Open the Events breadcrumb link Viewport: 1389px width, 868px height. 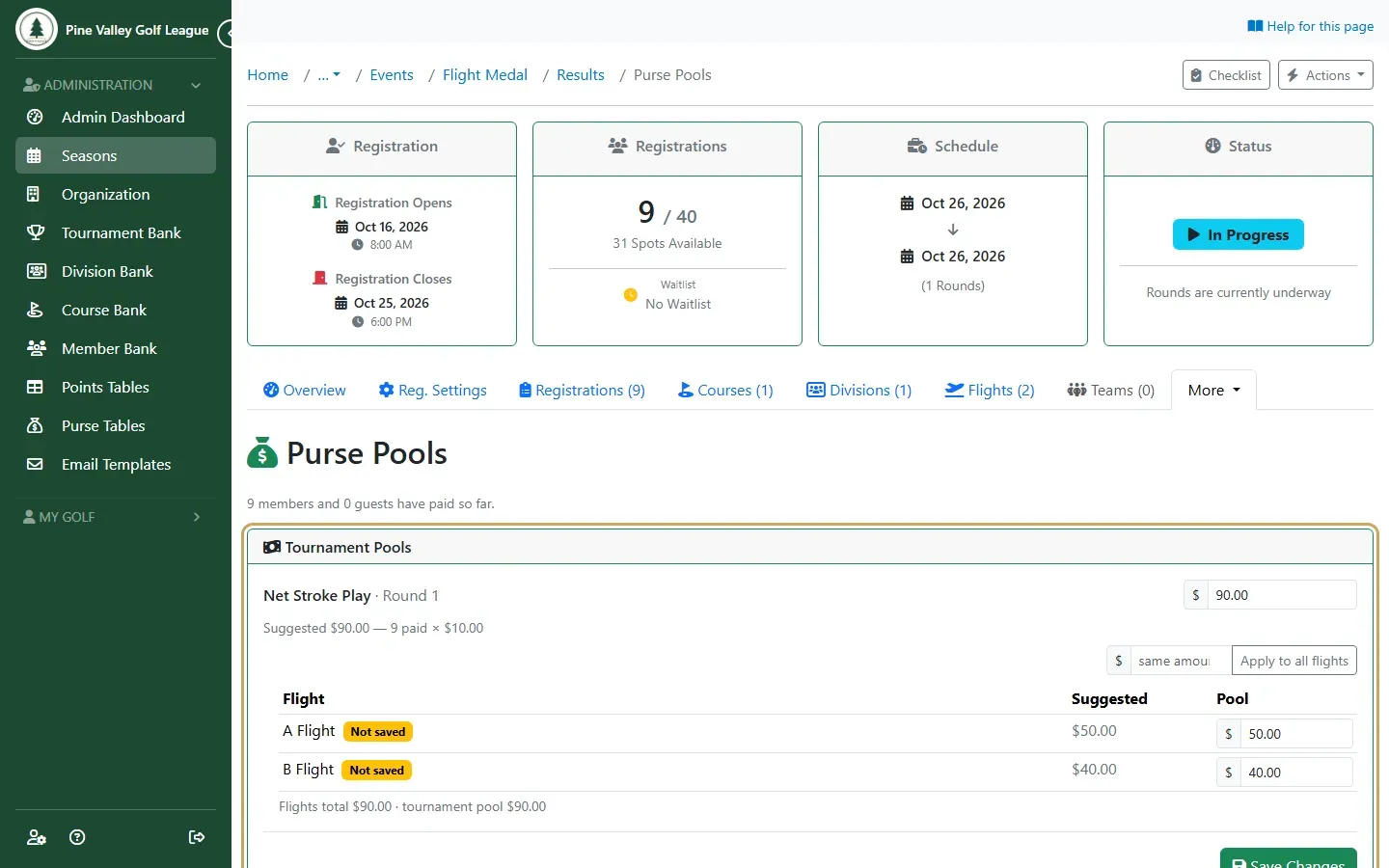pyautogui.click(x=392, y=75)
